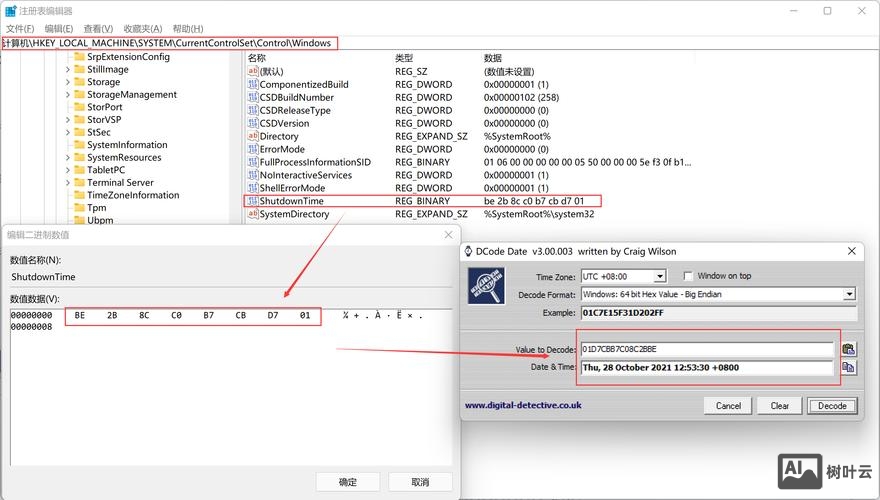The width and height of the screenshot is (880, 500).
Task: Click the Value to Decode field
Action: (x=707, y=349)
